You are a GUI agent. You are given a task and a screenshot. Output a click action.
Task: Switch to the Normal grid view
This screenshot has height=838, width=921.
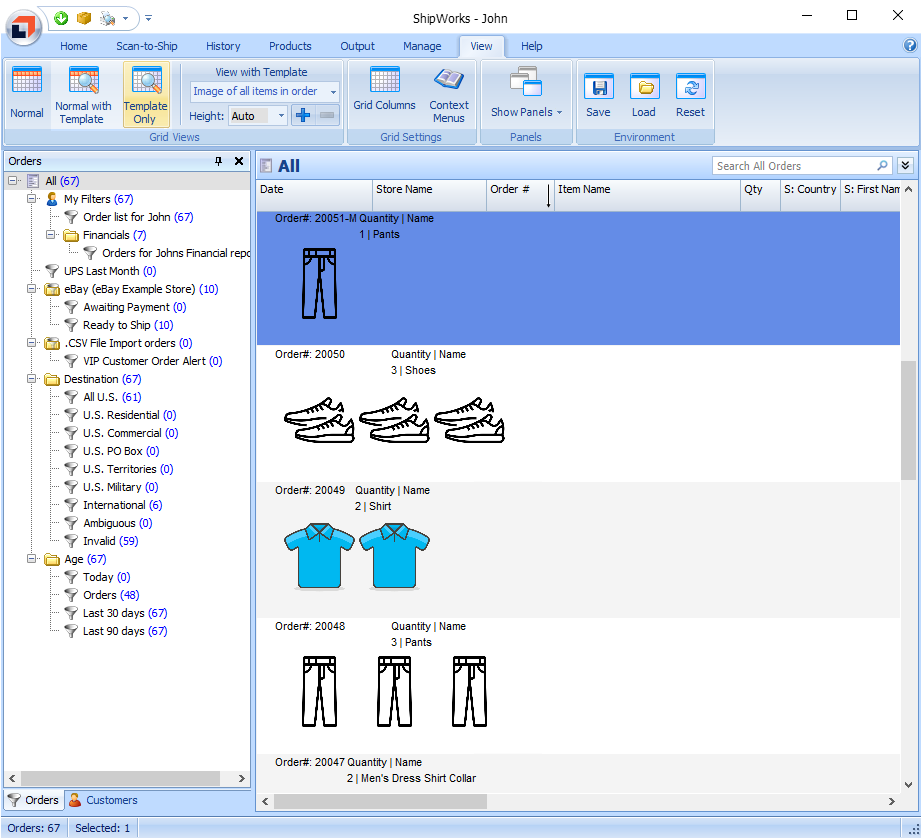(27, 93)
